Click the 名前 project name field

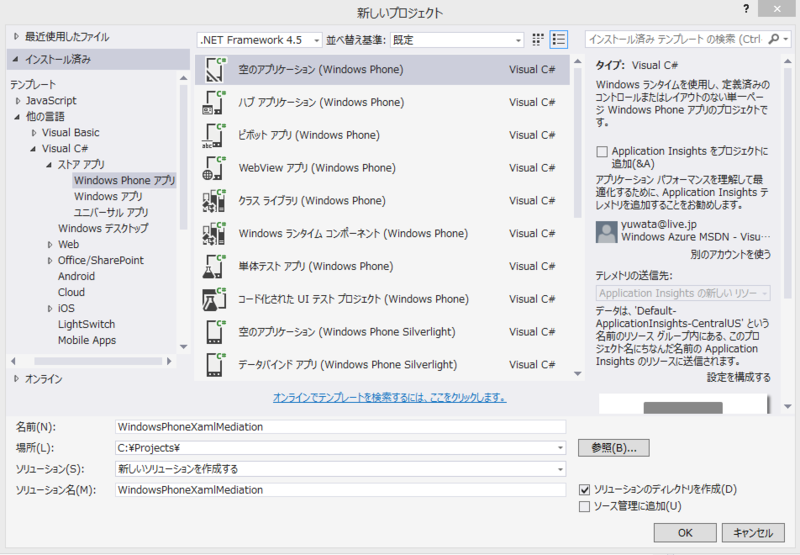tap(341, 427)
